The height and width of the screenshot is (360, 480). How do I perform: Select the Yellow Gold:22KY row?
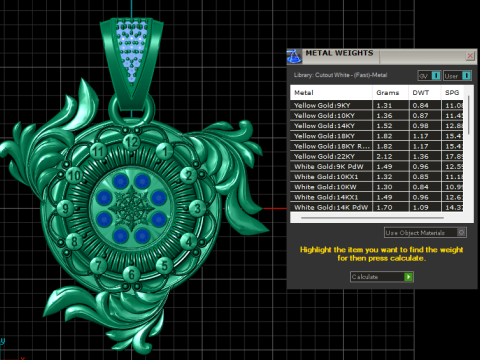tap(377, 156)
